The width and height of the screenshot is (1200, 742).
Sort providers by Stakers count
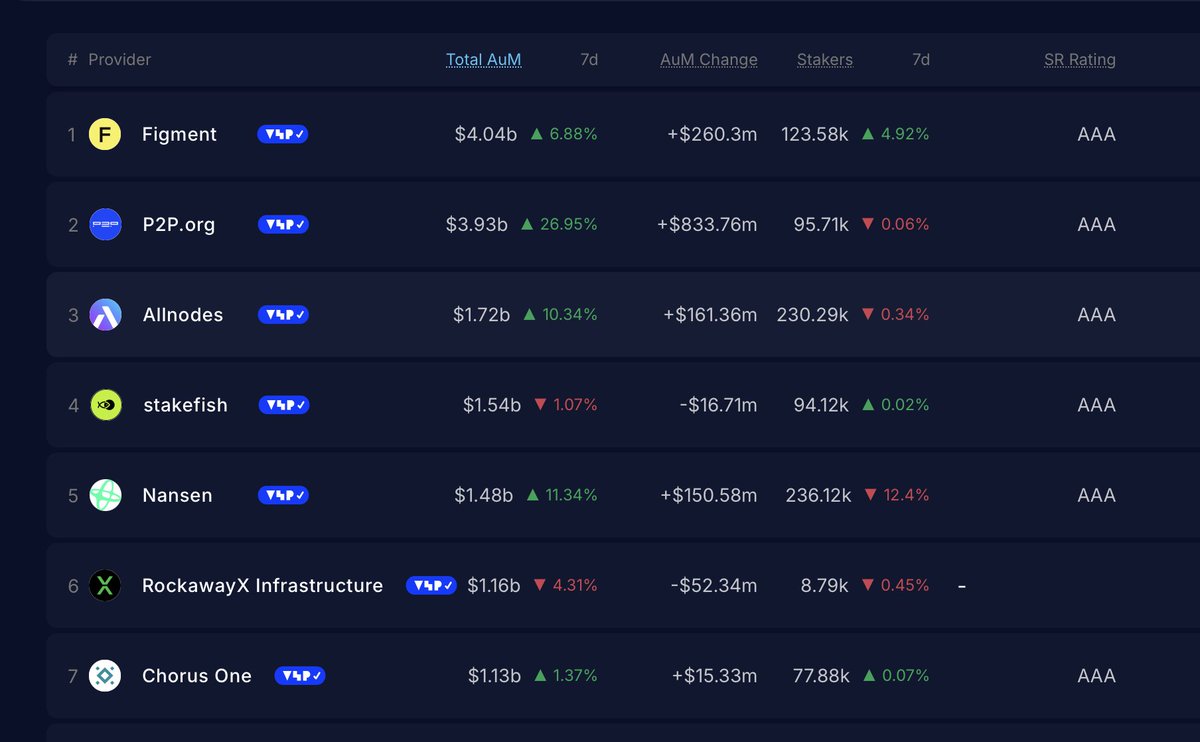pos(824,59)
